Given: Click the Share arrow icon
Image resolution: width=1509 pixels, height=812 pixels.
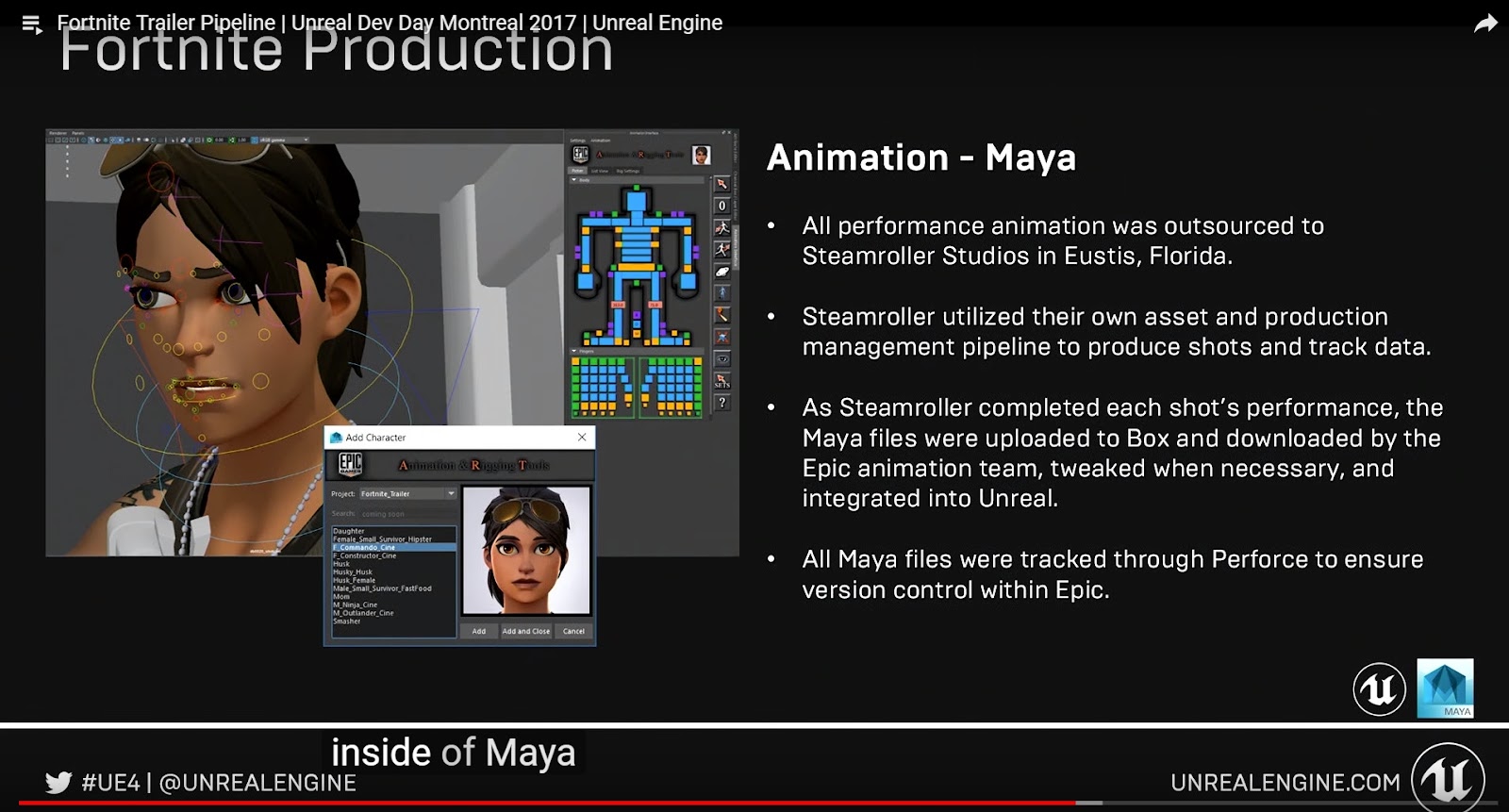Looking at the screenshot, I should coord(1485,24).
